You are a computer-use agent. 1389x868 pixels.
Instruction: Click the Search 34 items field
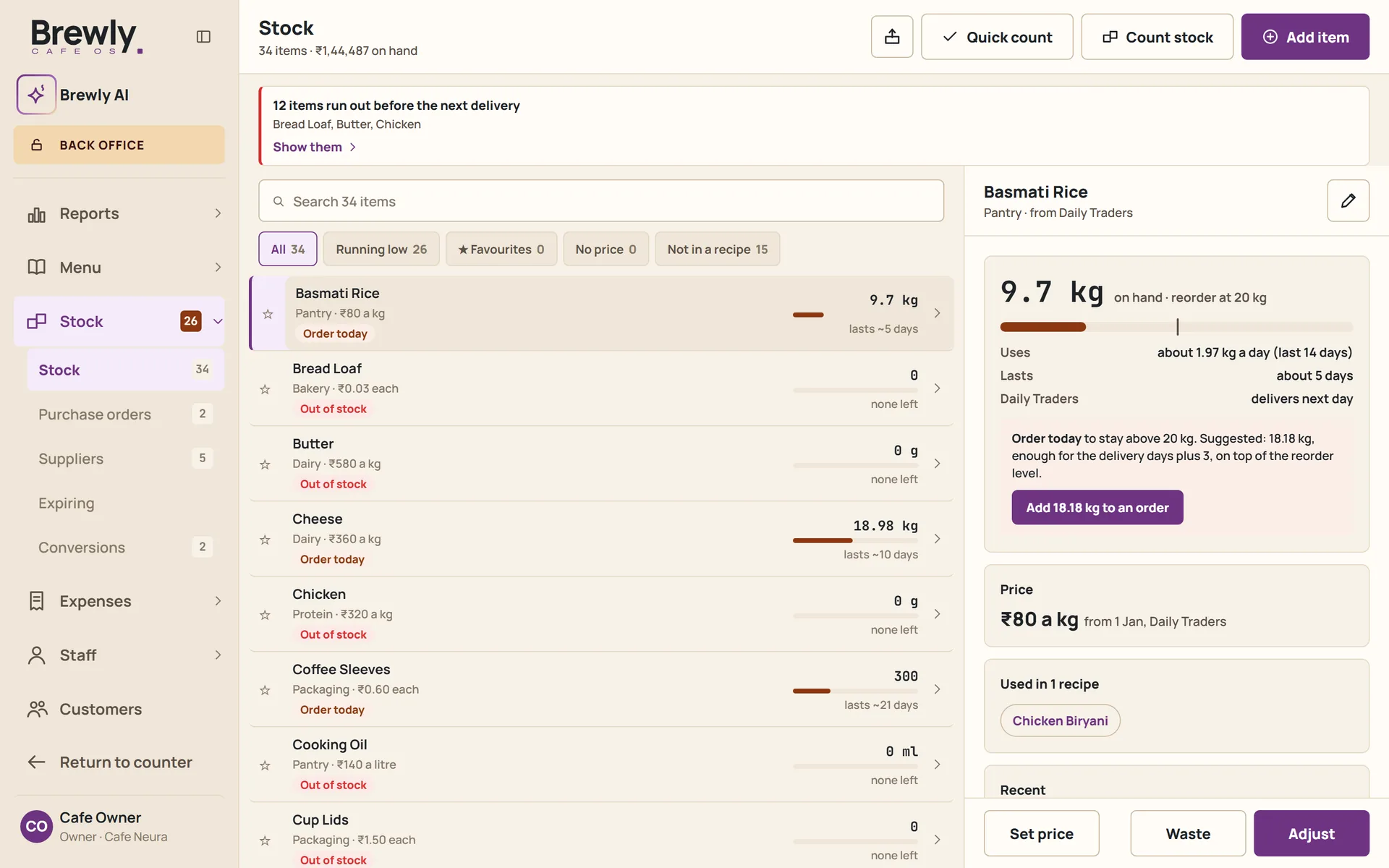[601, 201]
